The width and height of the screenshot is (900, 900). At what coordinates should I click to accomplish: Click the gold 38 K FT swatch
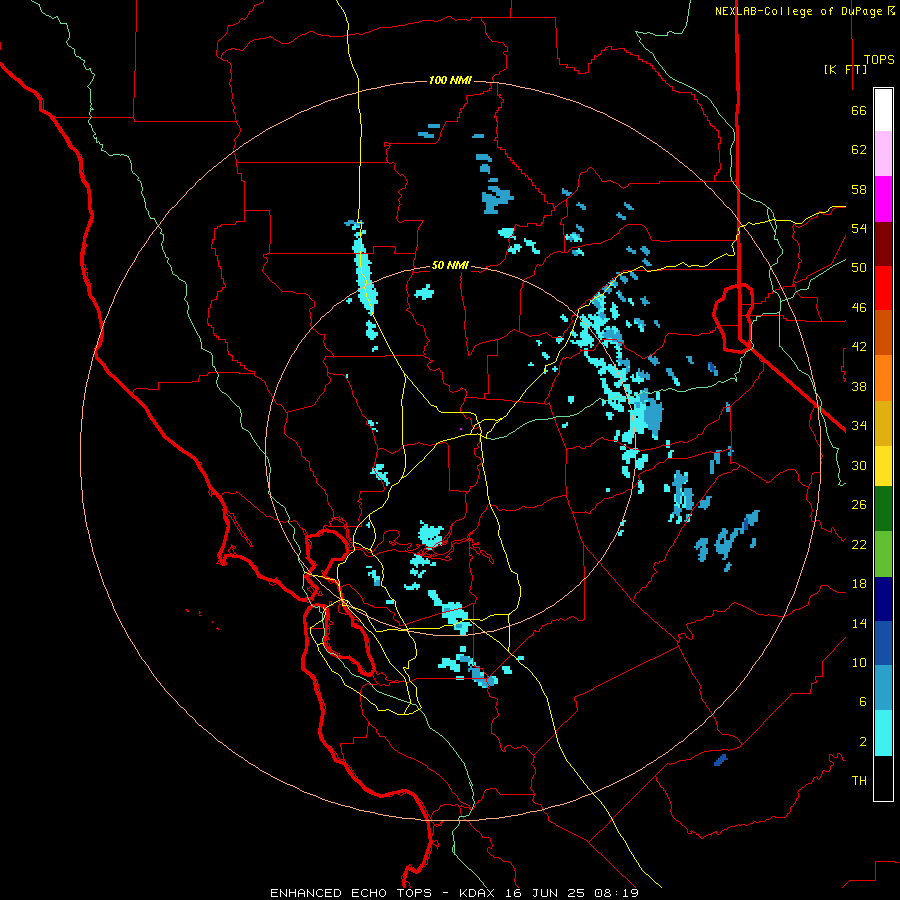click(883, 423)
